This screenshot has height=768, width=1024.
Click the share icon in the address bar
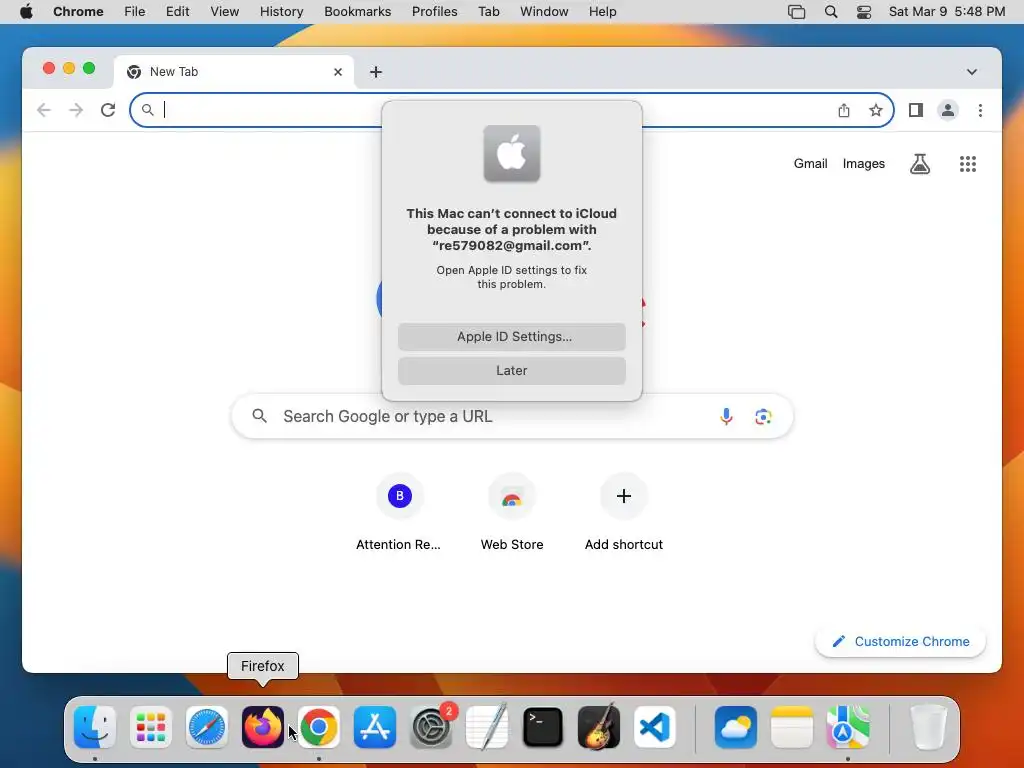pyautogui.click(x=844, y=110)
